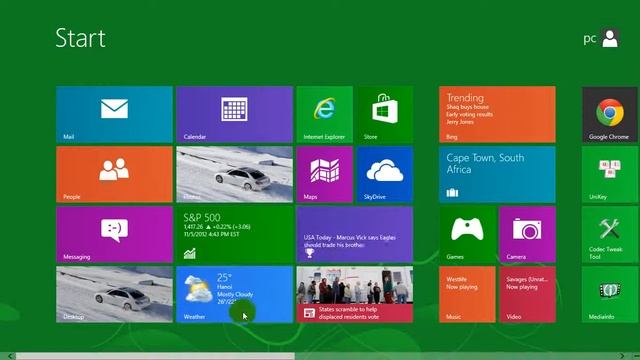Open the USA Today Sports tile
The width and height of the screenshot is (640, 360).
click(x=355, y=234)
